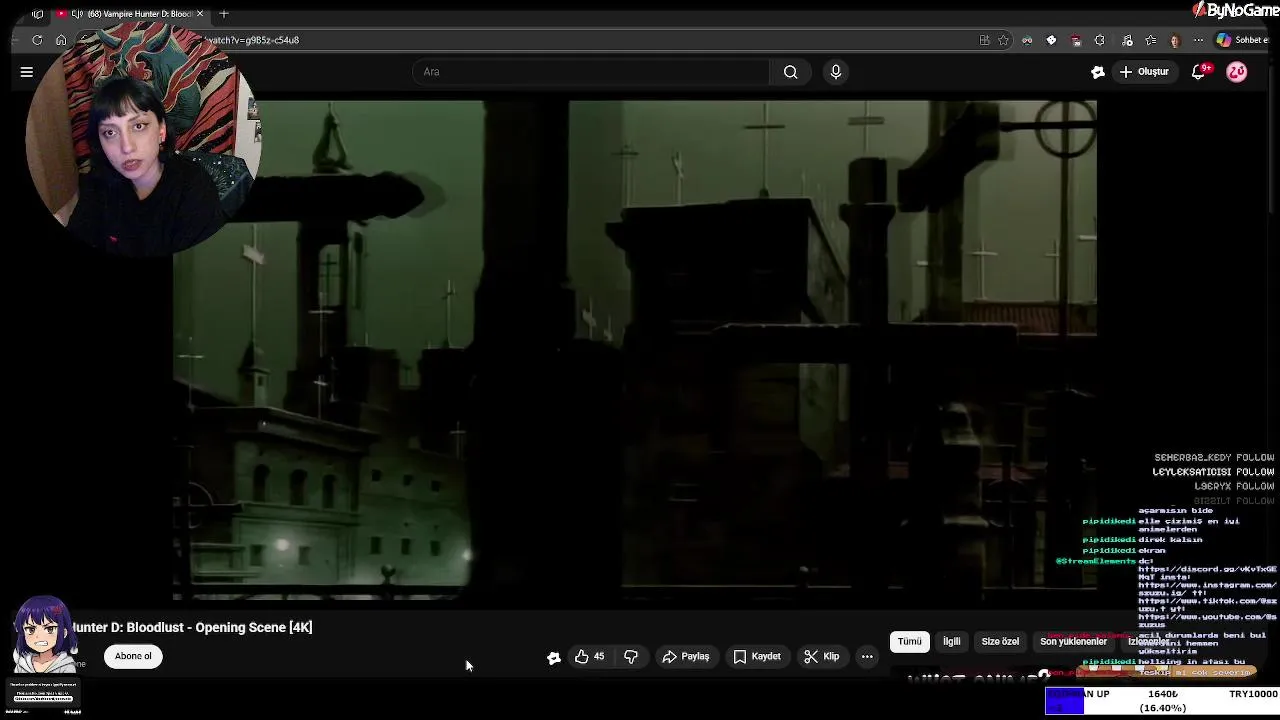Reload the page with the browser refresh icon
1280x720 pixels.
coord(37,40)
